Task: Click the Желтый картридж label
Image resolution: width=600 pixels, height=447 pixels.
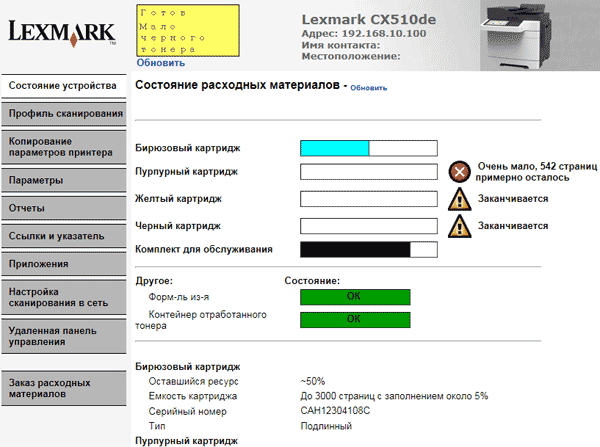Action: 178,199
